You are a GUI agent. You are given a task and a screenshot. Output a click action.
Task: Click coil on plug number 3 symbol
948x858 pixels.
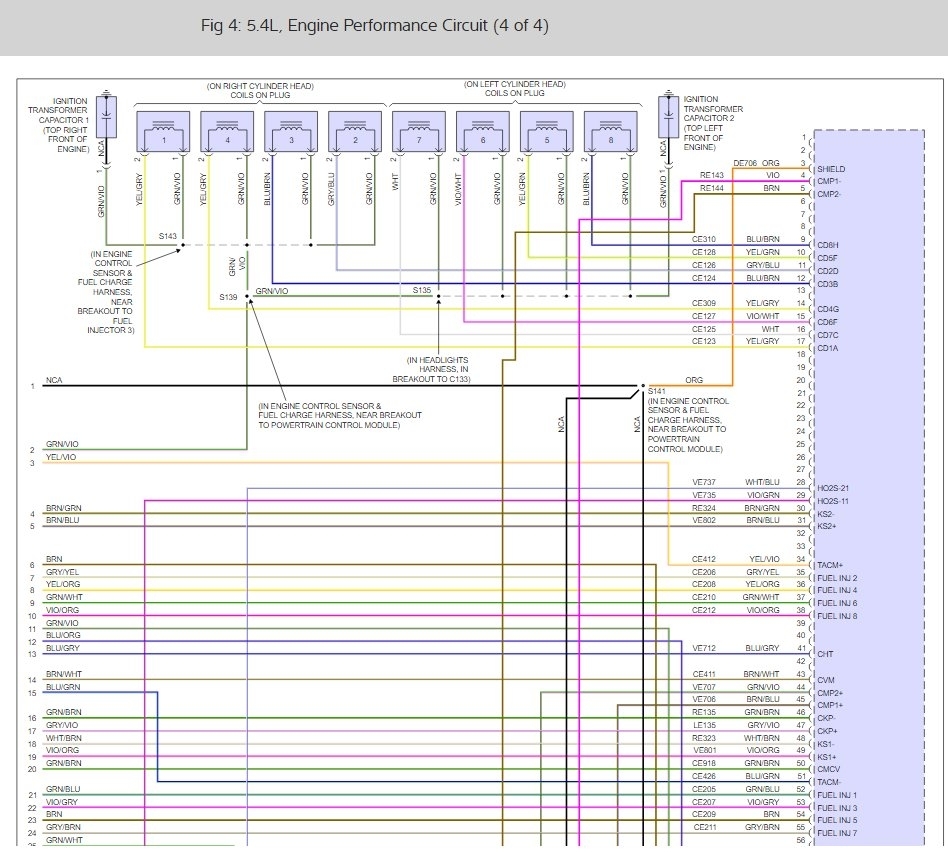point(291,131)
